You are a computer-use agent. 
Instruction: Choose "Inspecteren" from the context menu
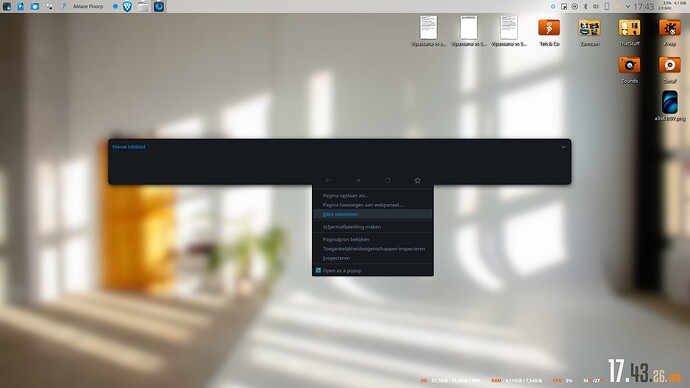373,258
